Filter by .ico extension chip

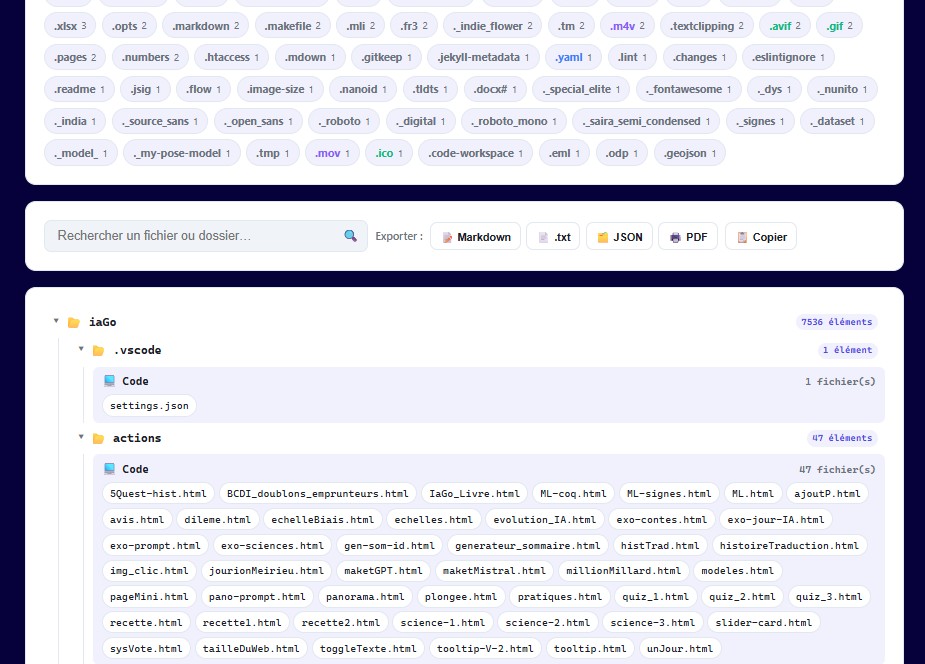[x=389, y=153]
